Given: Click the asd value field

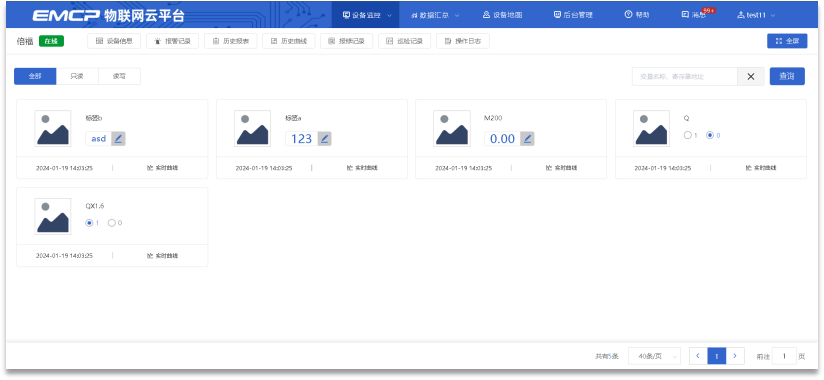Looking at the screenshot, I should click(99, 139).
